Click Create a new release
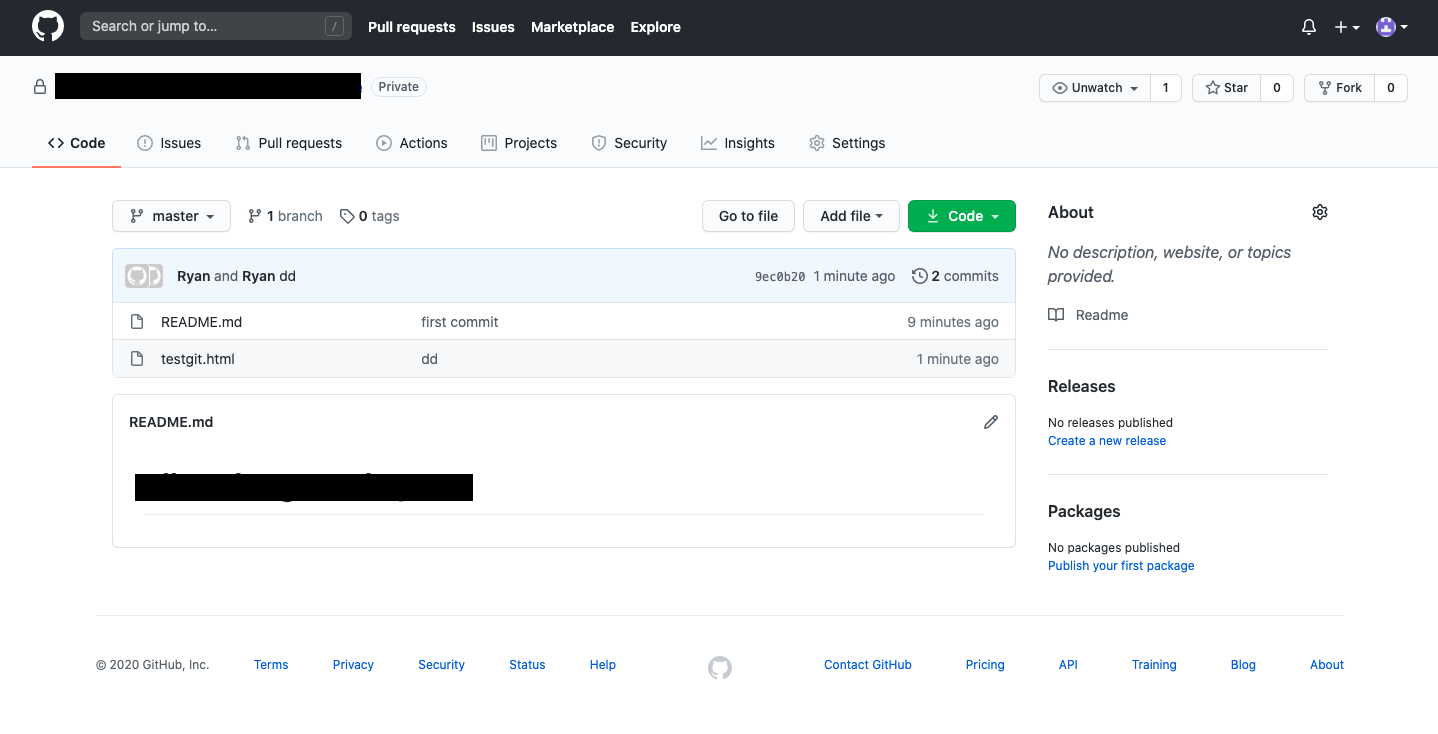Image resolution: width=1438 pixels, height=734 pixels. pos(1107,441)
